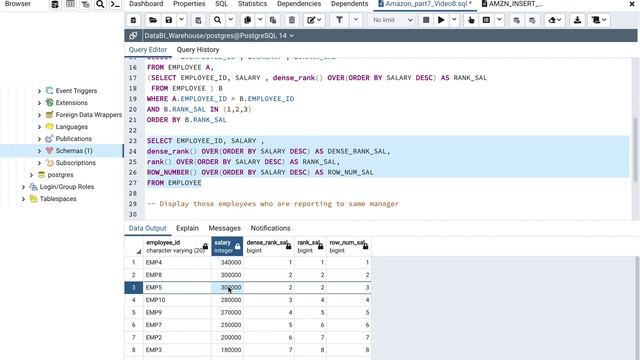Image resolution: width=640 pixels, height=360 pixels.
Task: Open filter options dropdown arrow
Action: tap(356, 20)
